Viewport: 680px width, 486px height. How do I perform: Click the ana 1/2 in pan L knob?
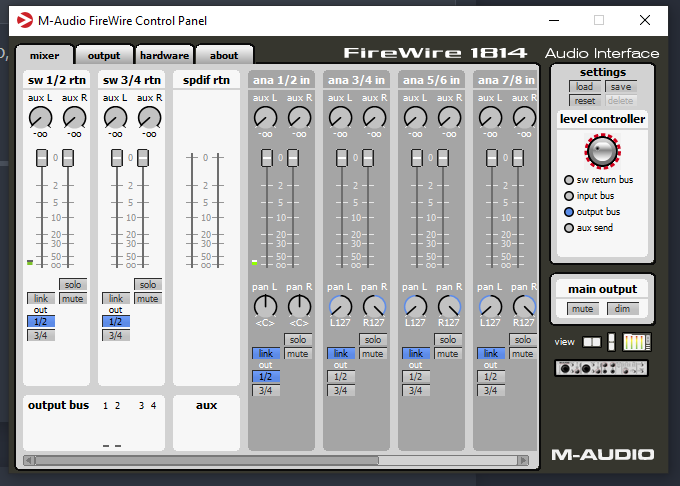(265, 307)
